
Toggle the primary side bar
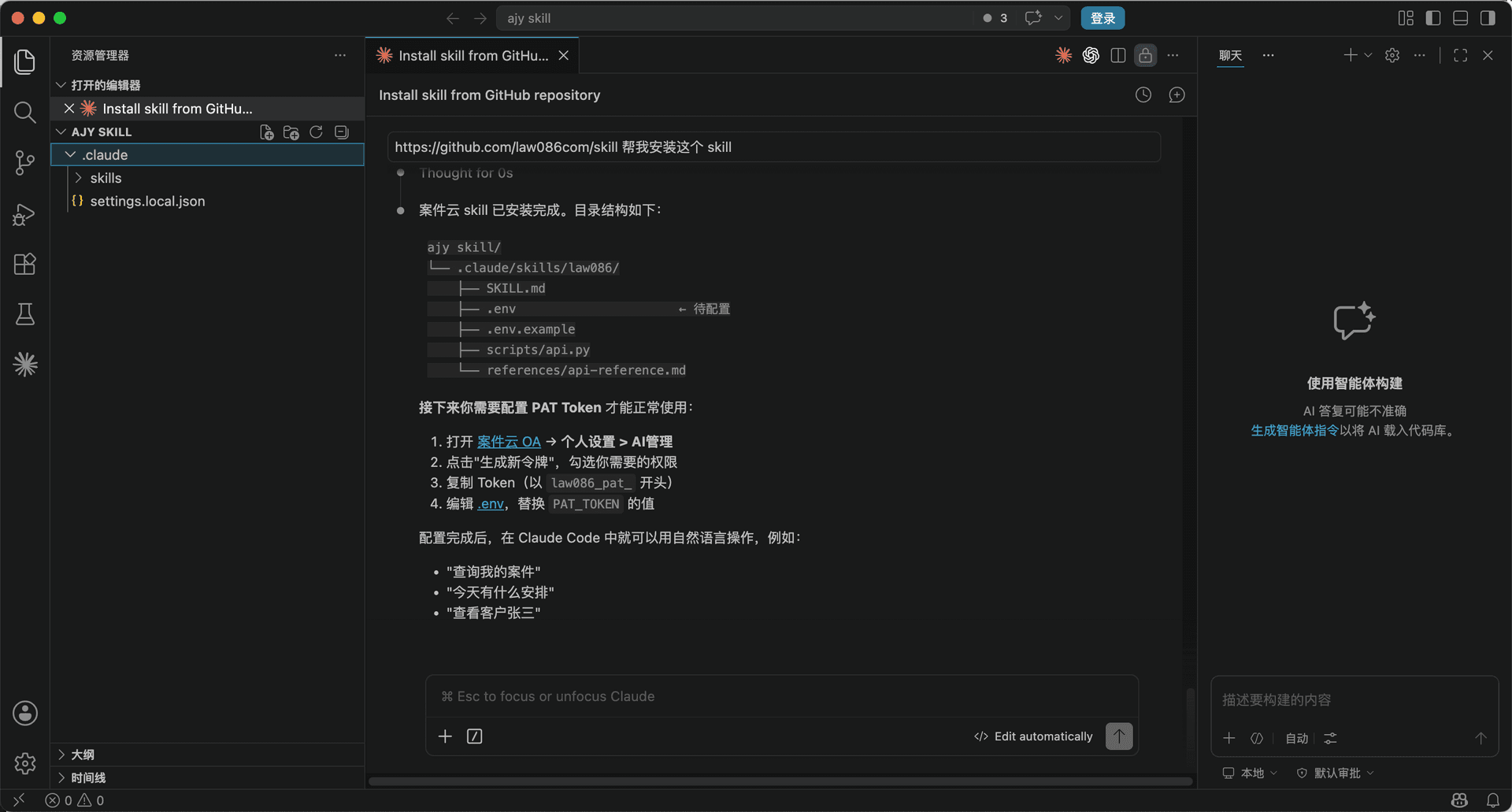[x=1433, y=18]
